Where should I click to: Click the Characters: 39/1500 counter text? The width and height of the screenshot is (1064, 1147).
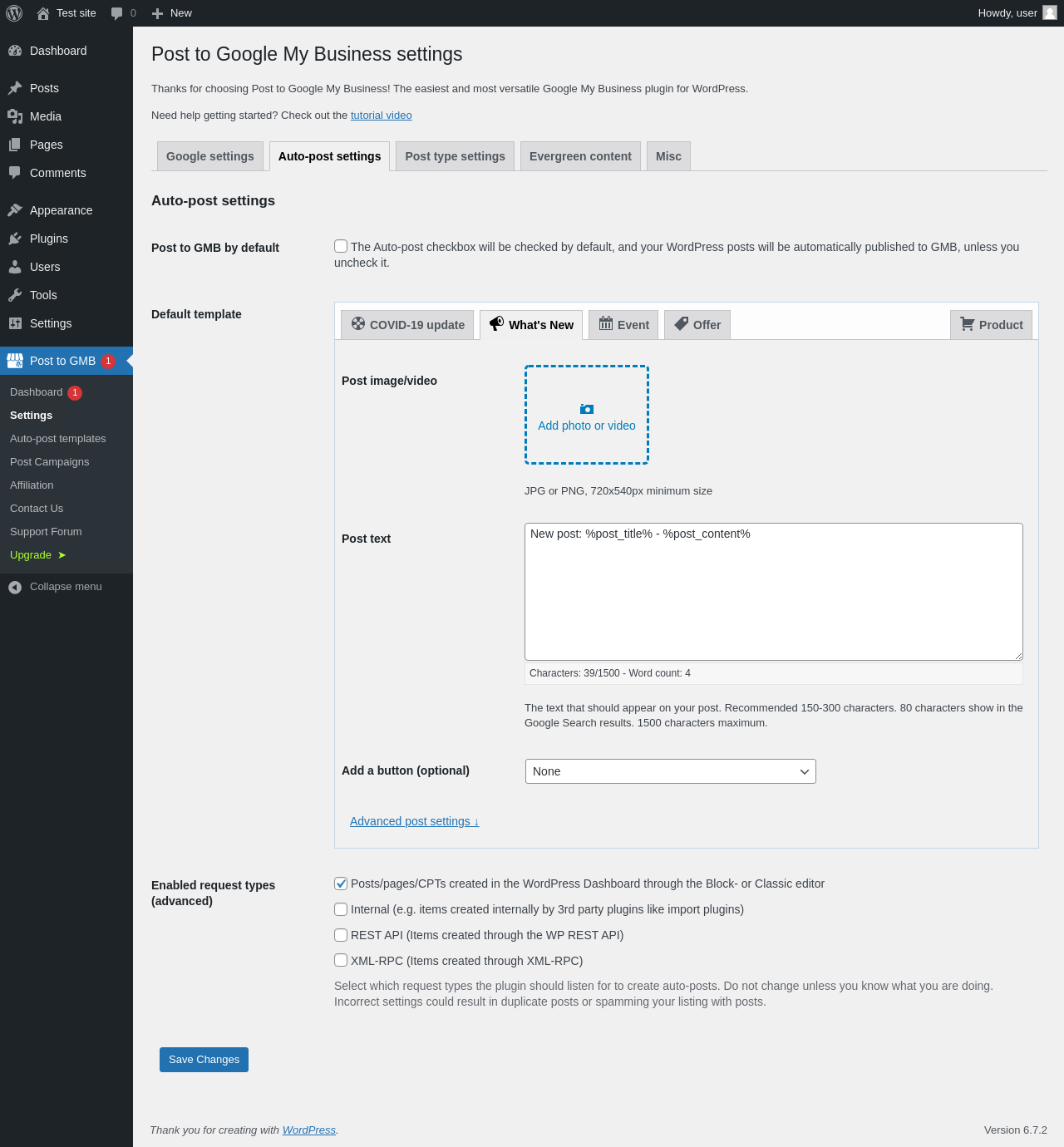610,673
